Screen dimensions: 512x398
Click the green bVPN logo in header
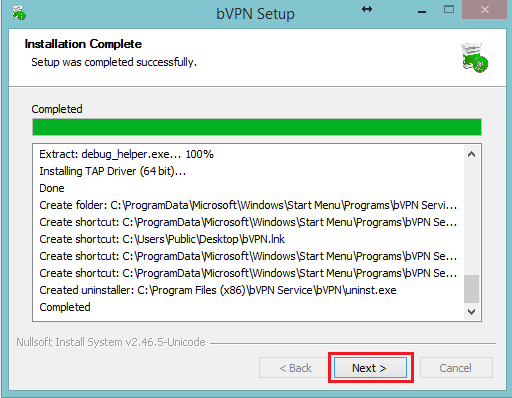(x=474, y=57)
